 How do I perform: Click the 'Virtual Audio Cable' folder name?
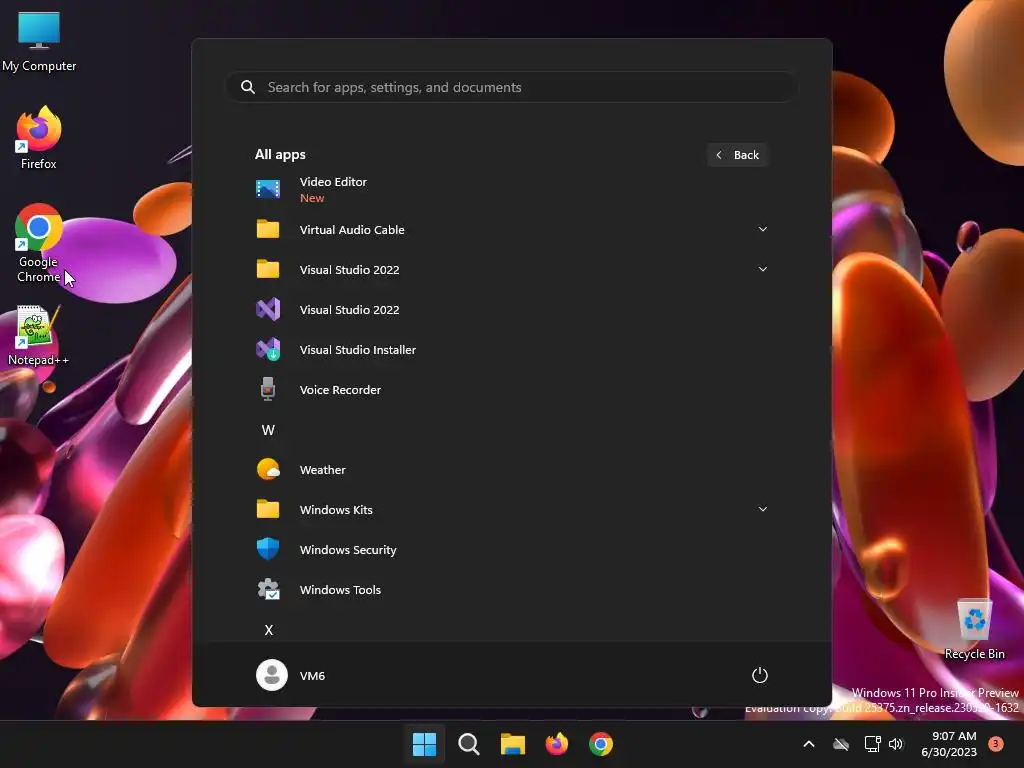point(352,229)
